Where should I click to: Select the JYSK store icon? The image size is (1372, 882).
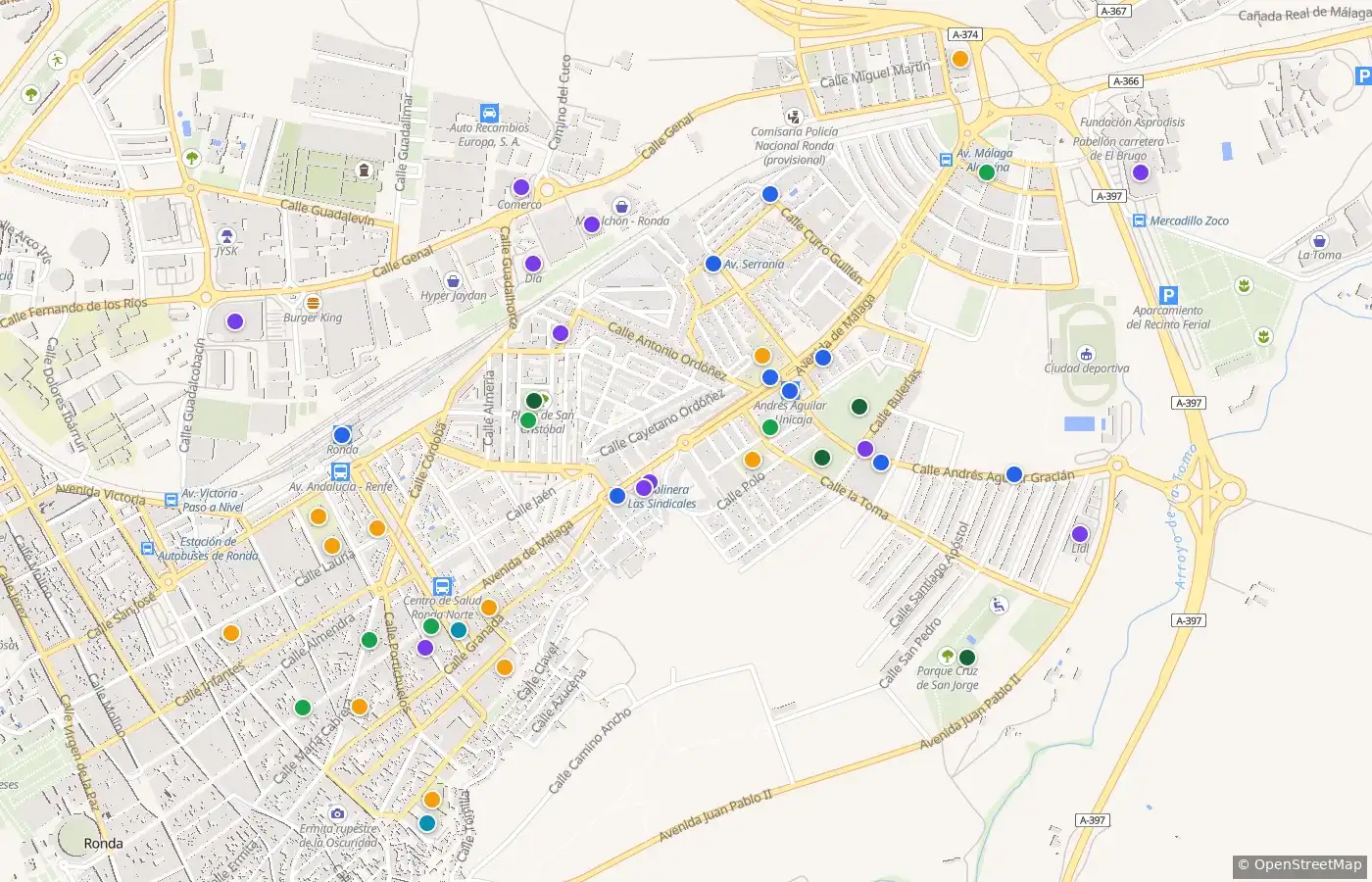[x=227, y=236]
